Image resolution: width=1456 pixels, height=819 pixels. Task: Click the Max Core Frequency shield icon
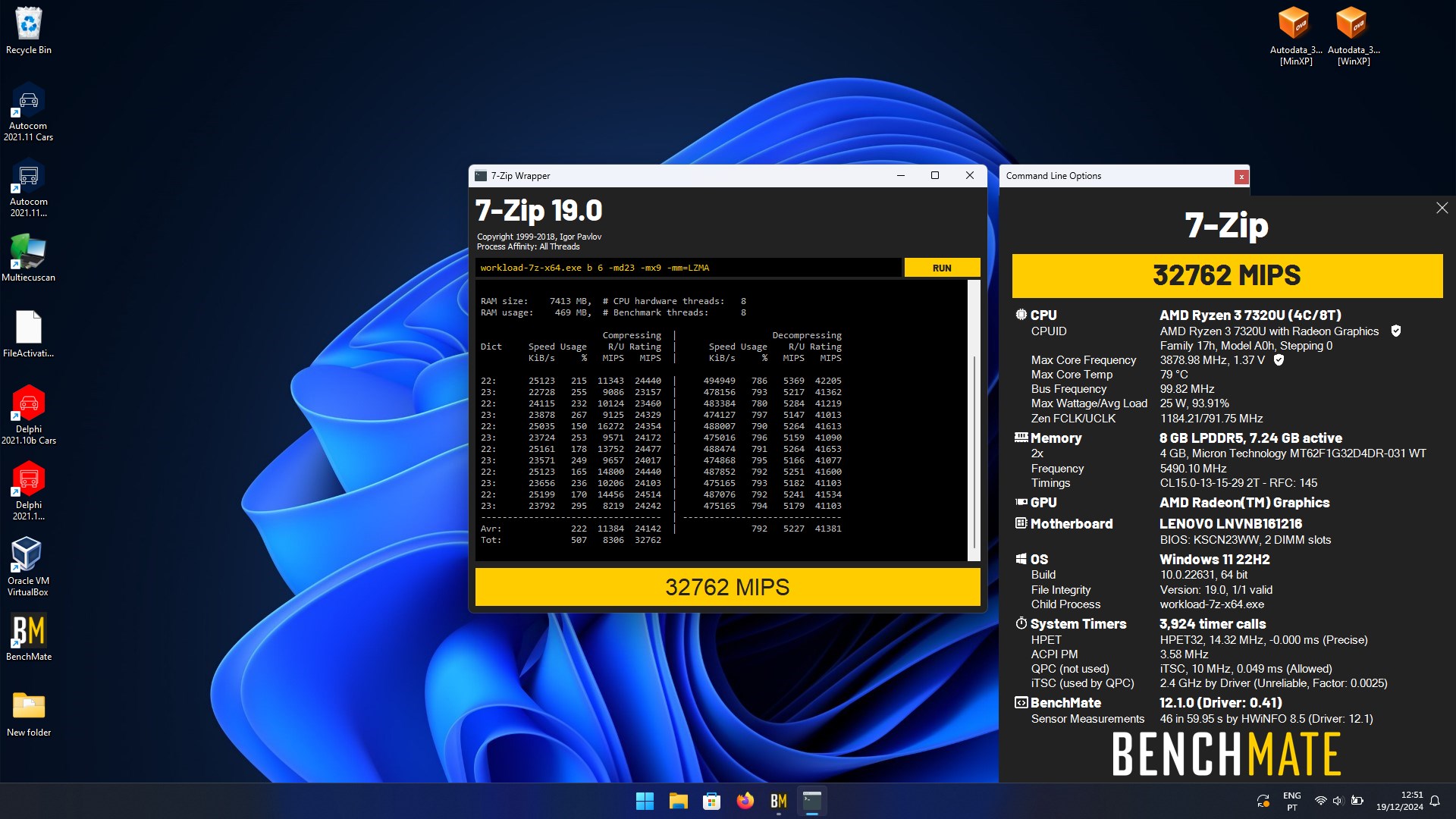click(x=1279, y=359)
